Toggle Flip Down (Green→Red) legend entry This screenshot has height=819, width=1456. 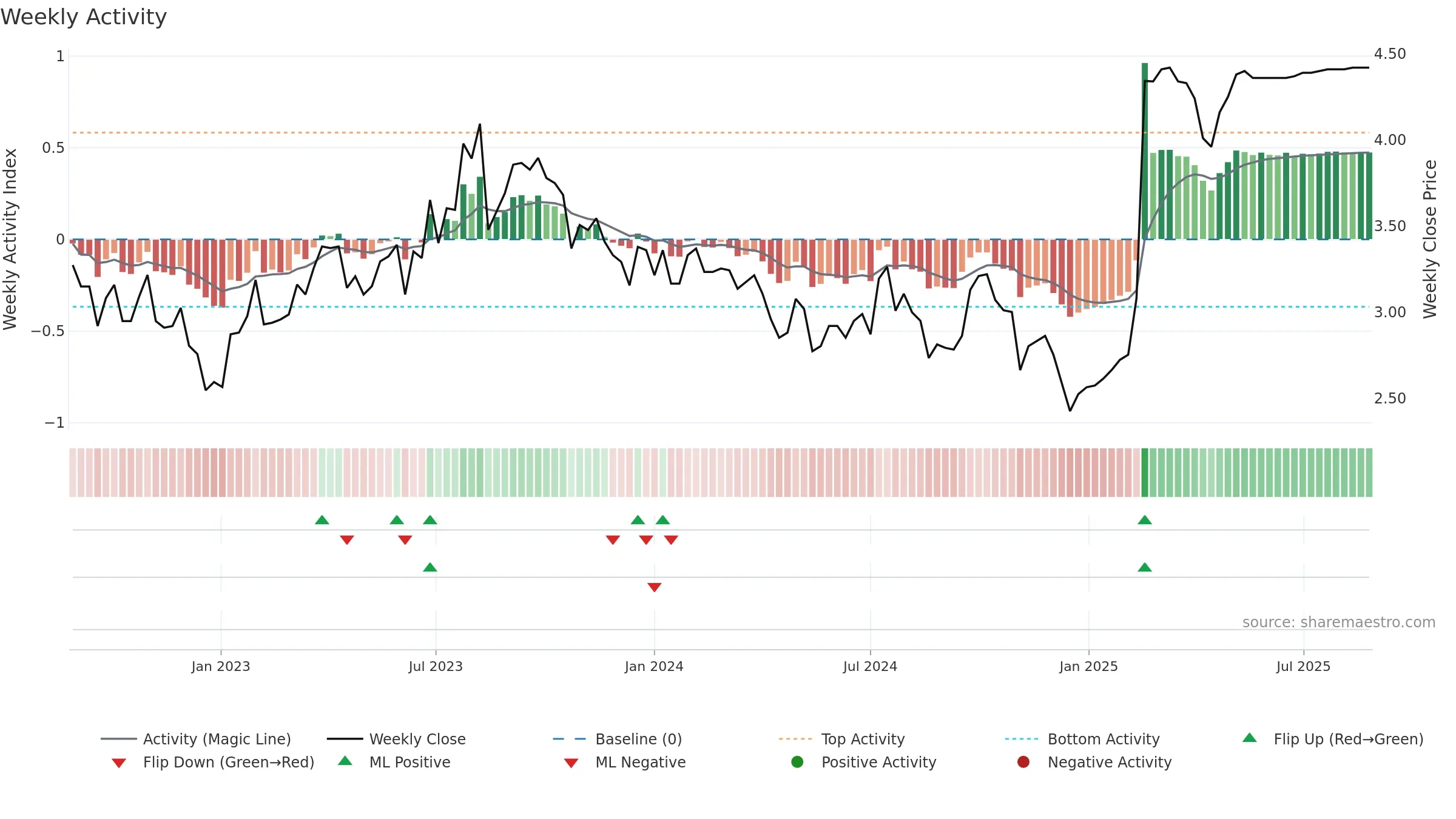[213, 762]
